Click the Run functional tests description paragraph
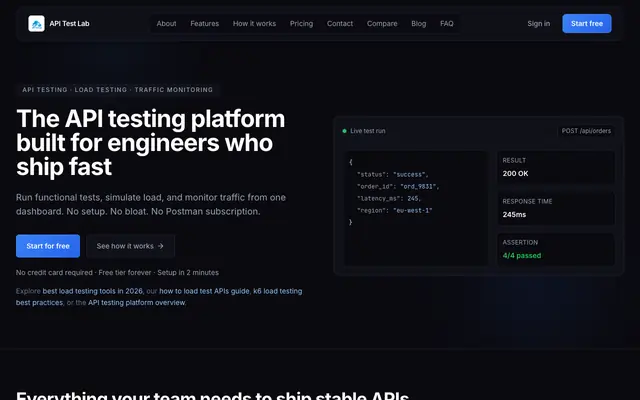This screenshot has width=640, height=400. coord(151,204)
